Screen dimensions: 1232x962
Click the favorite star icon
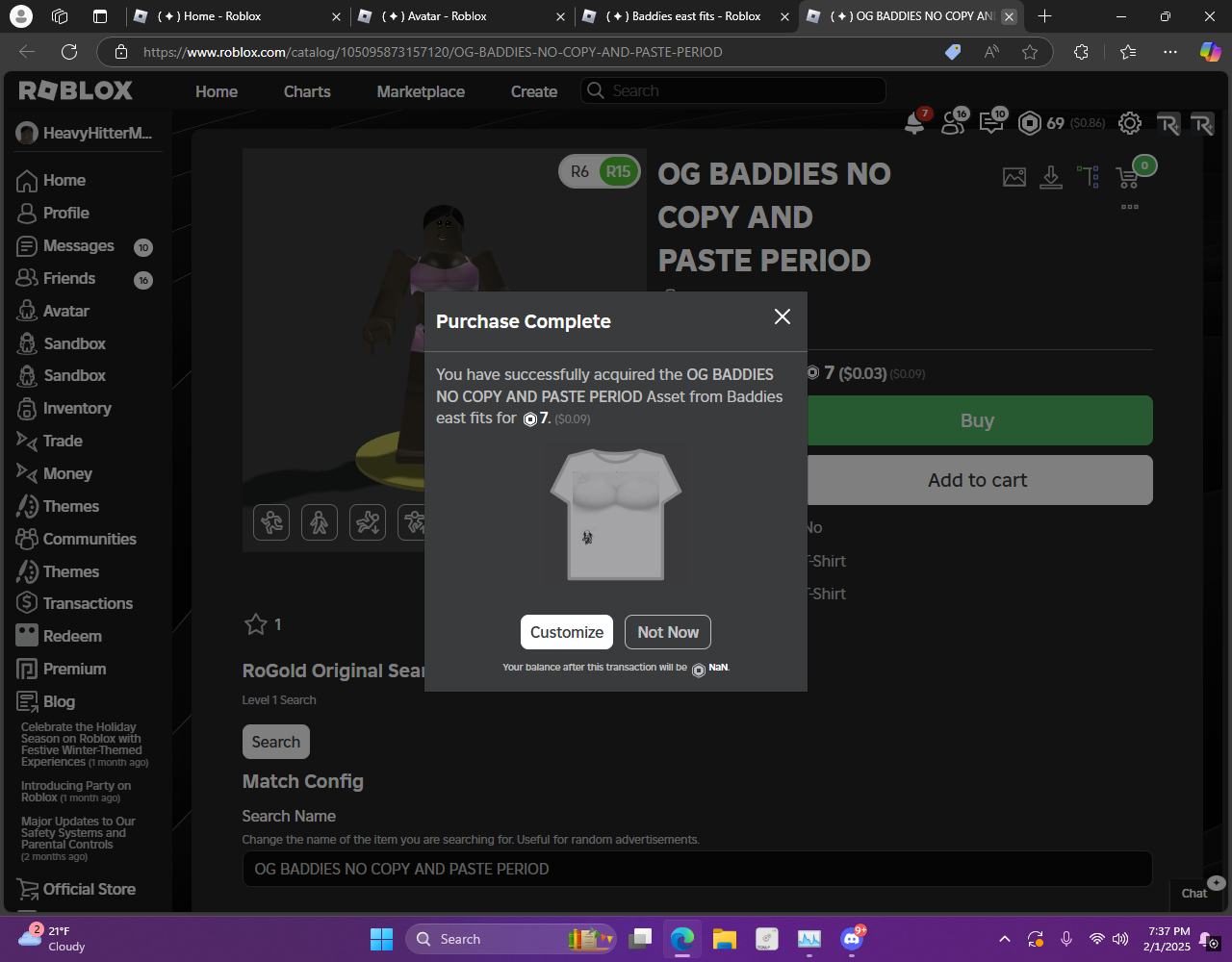255,624
